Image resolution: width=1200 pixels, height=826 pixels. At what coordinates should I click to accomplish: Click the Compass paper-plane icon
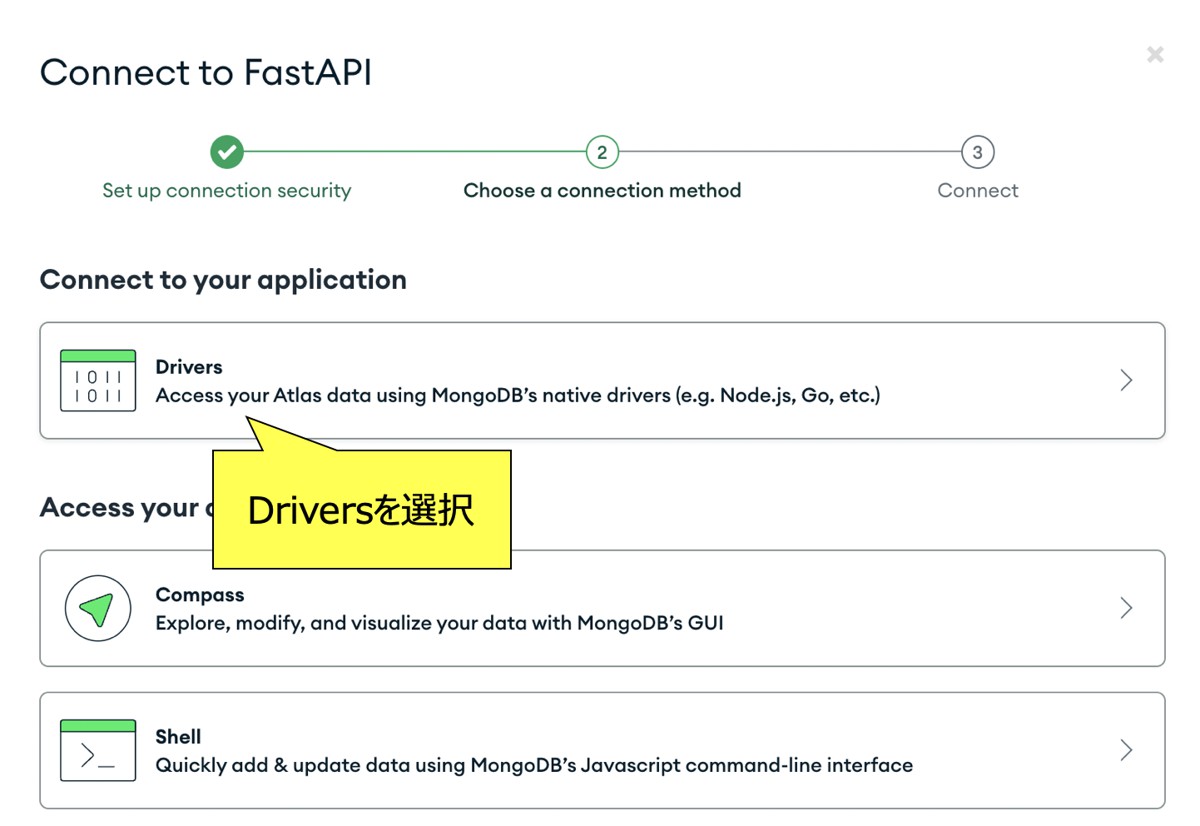98,608
